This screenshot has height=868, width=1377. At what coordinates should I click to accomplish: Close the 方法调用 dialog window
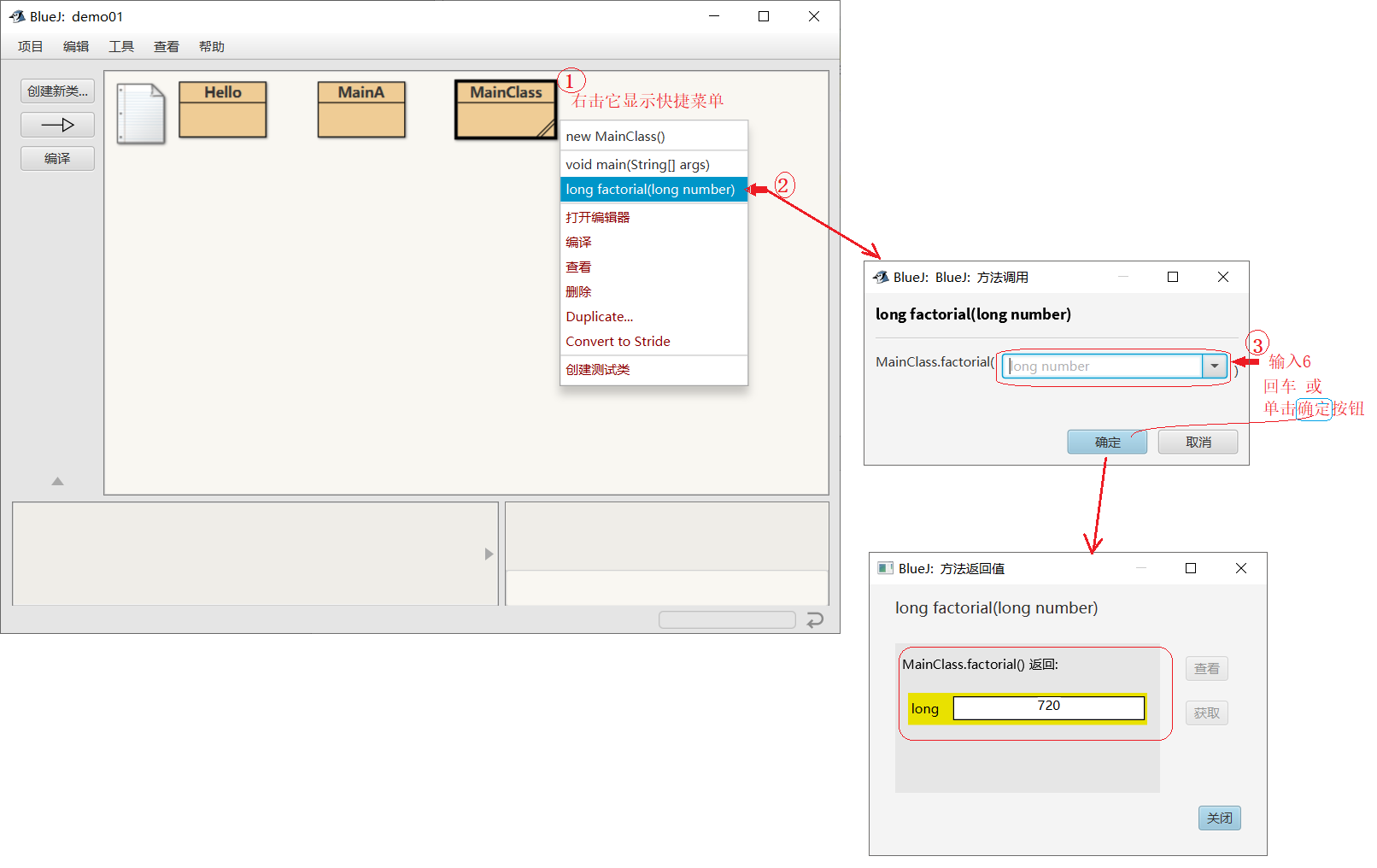1223,277
